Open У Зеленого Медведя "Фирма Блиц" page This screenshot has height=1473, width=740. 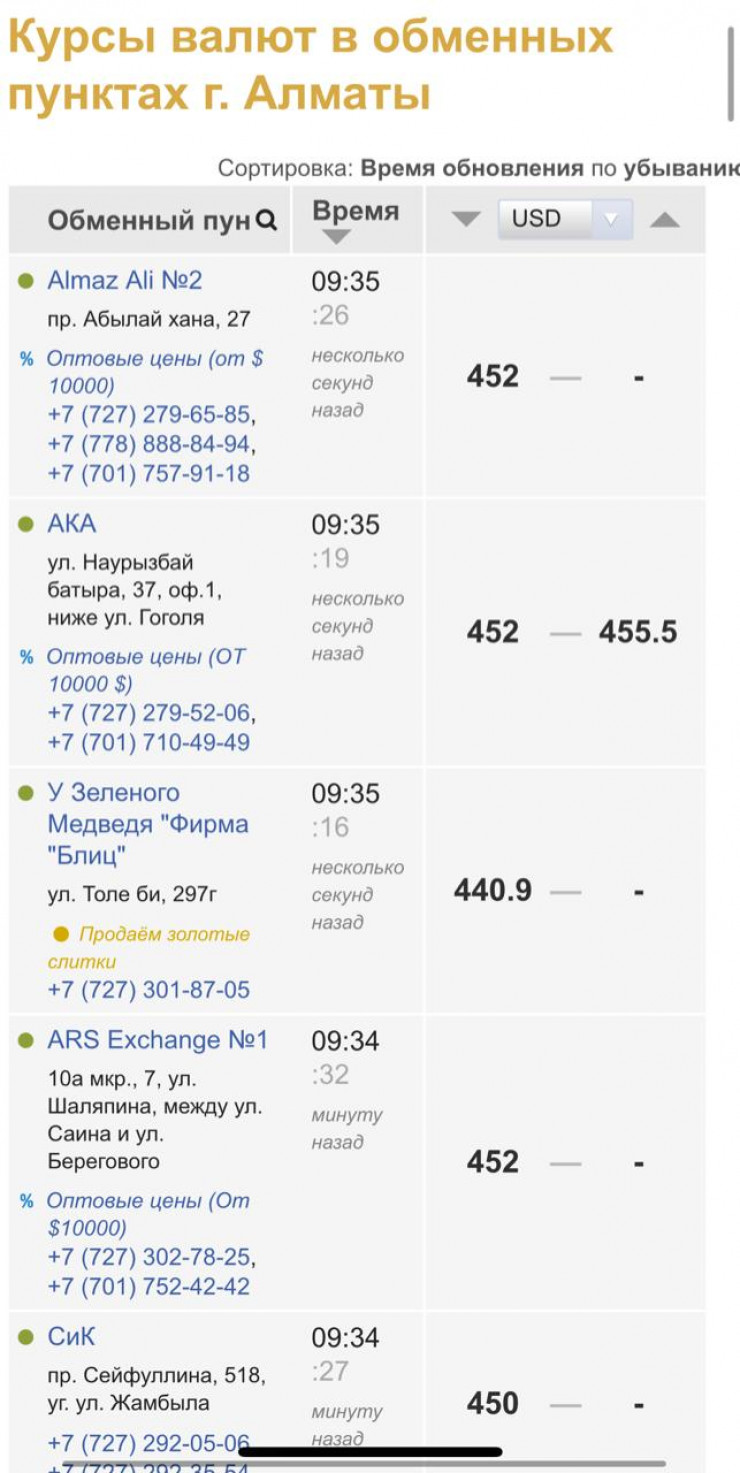pyautogui.click(x=147, y=824)
